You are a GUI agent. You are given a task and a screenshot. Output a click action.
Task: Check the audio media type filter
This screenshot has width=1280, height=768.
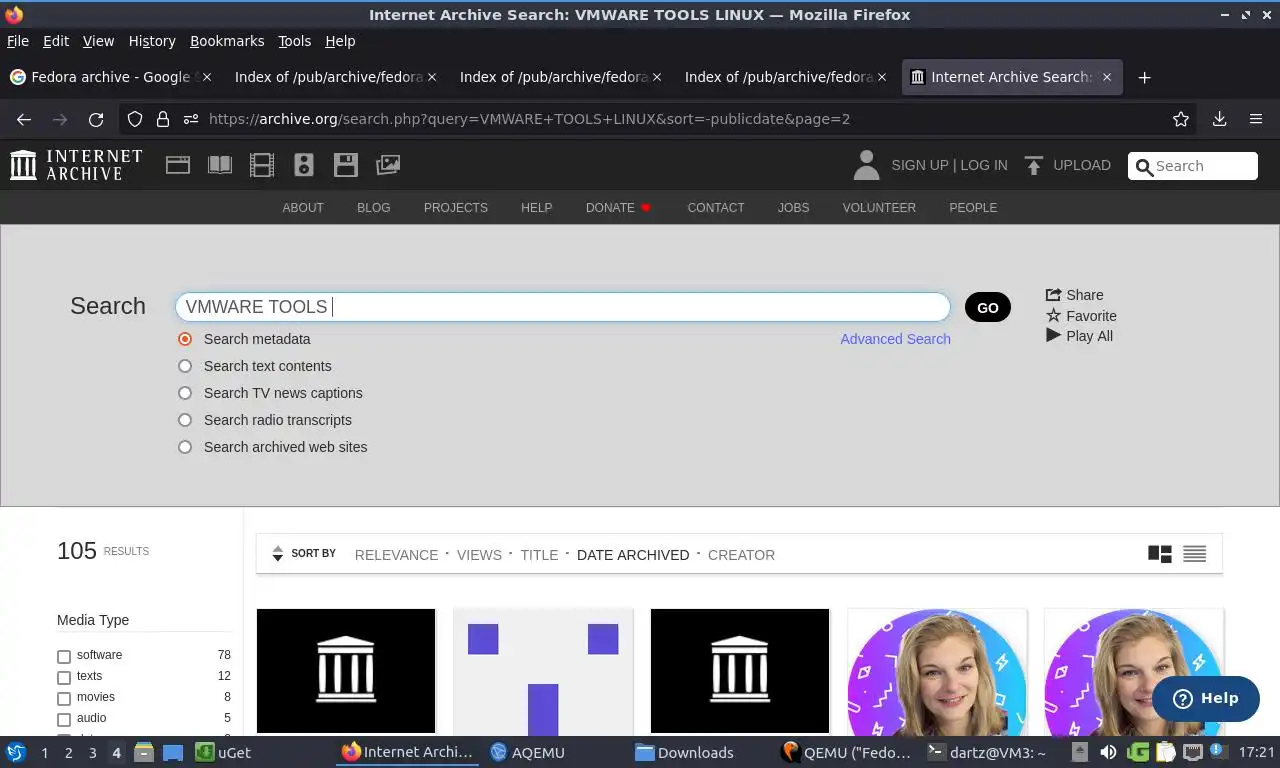coord(64,719)
